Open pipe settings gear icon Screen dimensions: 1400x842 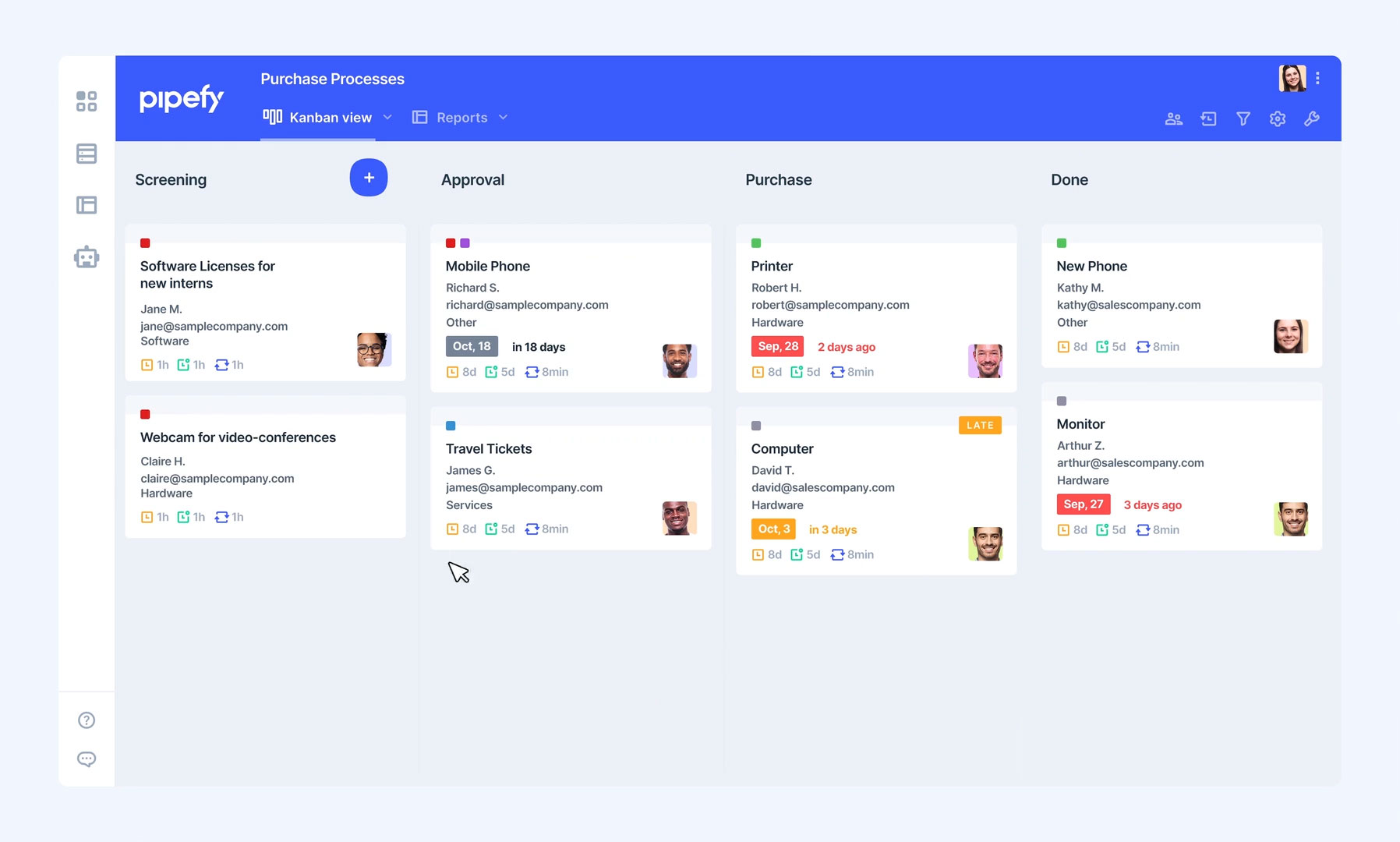click(x=1277, y=119)
